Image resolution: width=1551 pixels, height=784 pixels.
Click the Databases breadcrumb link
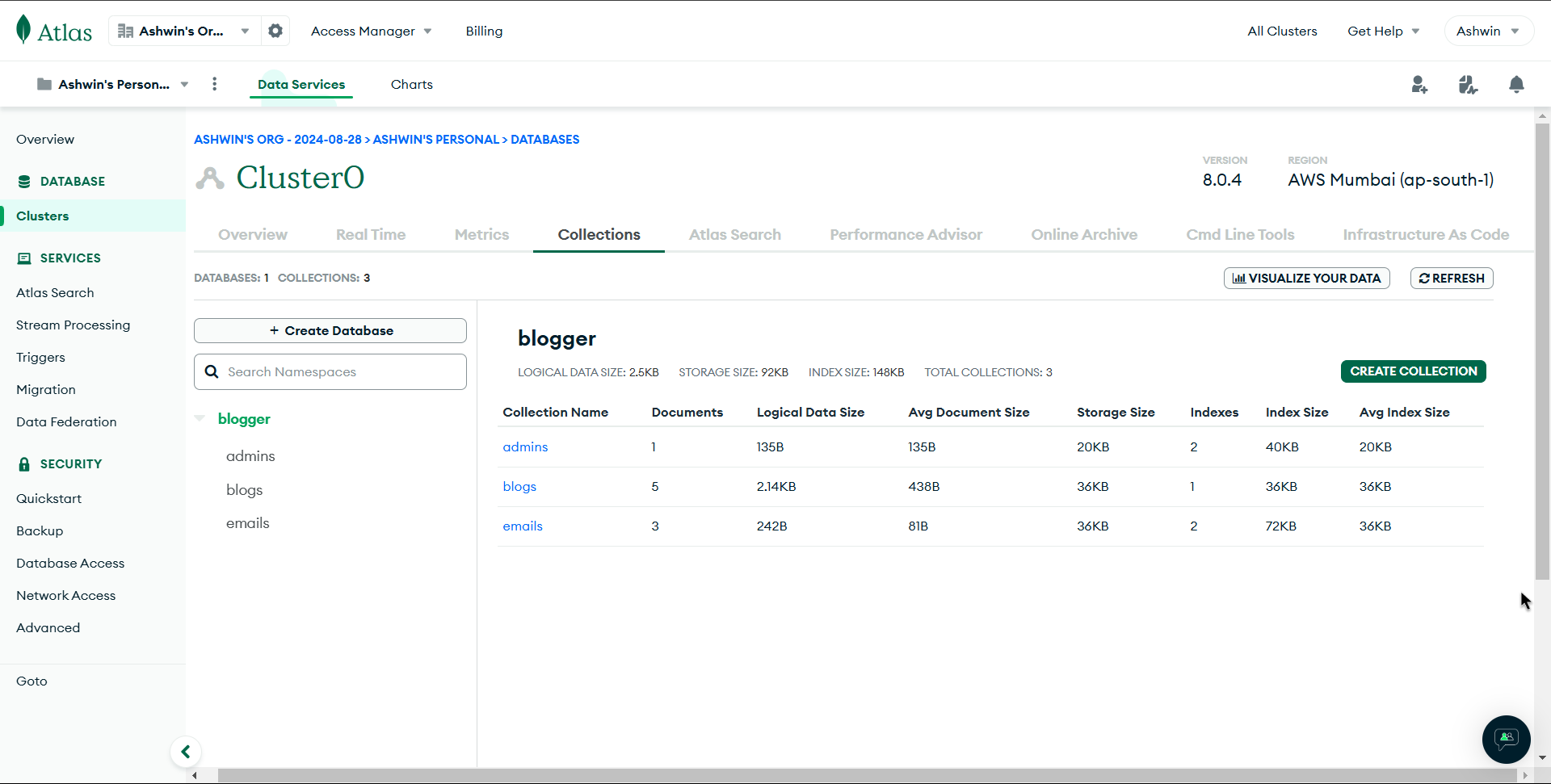point(544,139)
